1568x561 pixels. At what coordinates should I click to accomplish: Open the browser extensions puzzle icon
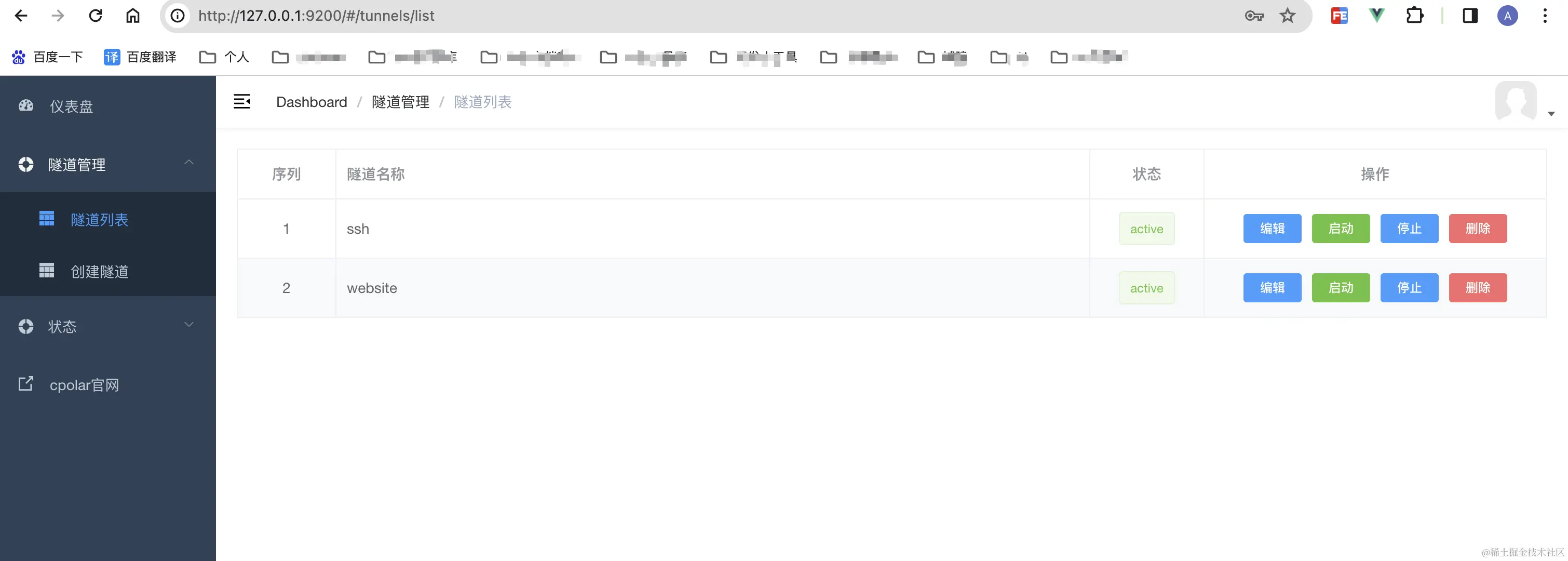(x=1415, y=16)
